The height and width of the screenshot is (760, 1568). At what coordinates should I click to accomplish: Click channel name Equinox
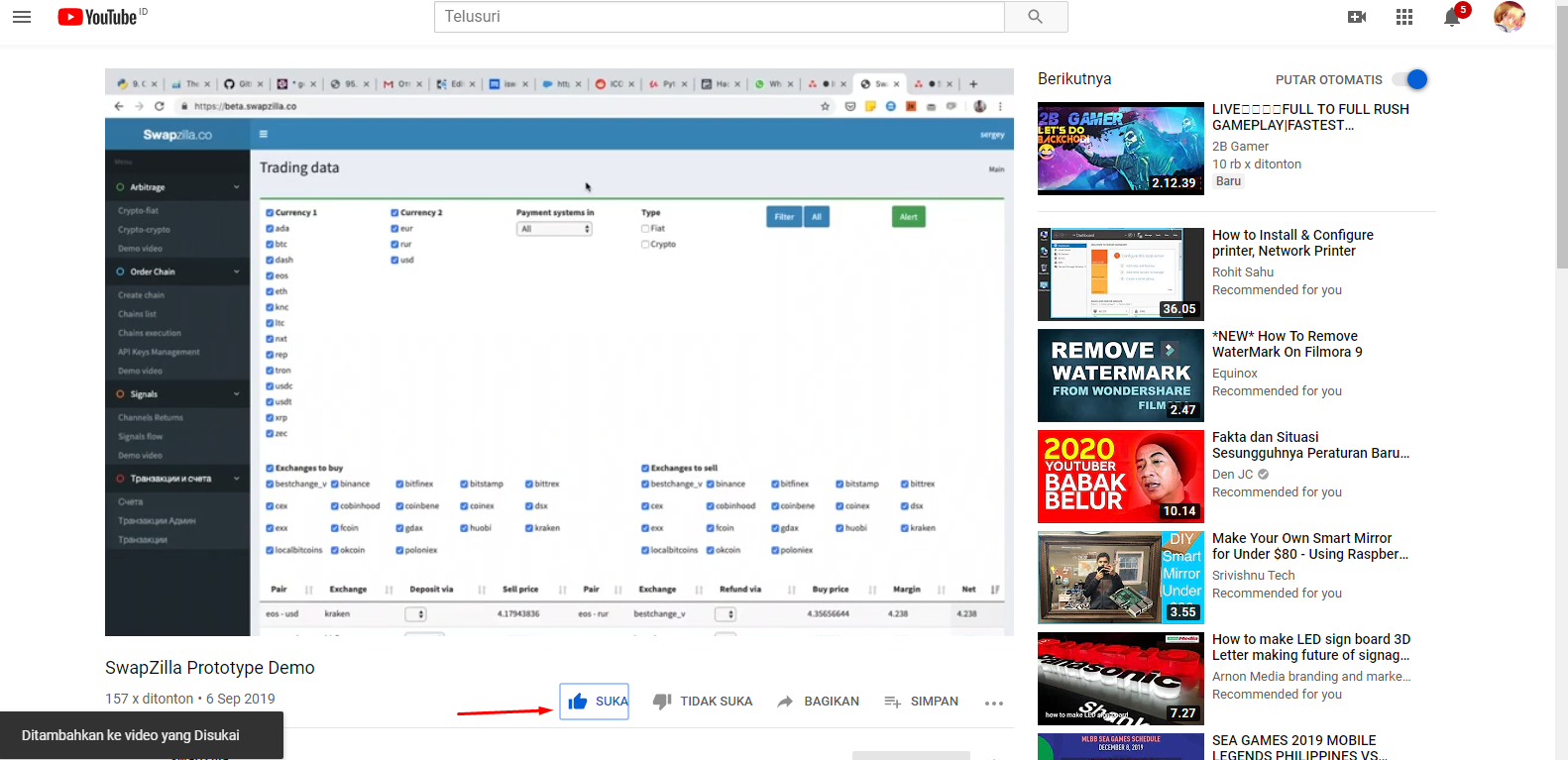coord(1235,374)
